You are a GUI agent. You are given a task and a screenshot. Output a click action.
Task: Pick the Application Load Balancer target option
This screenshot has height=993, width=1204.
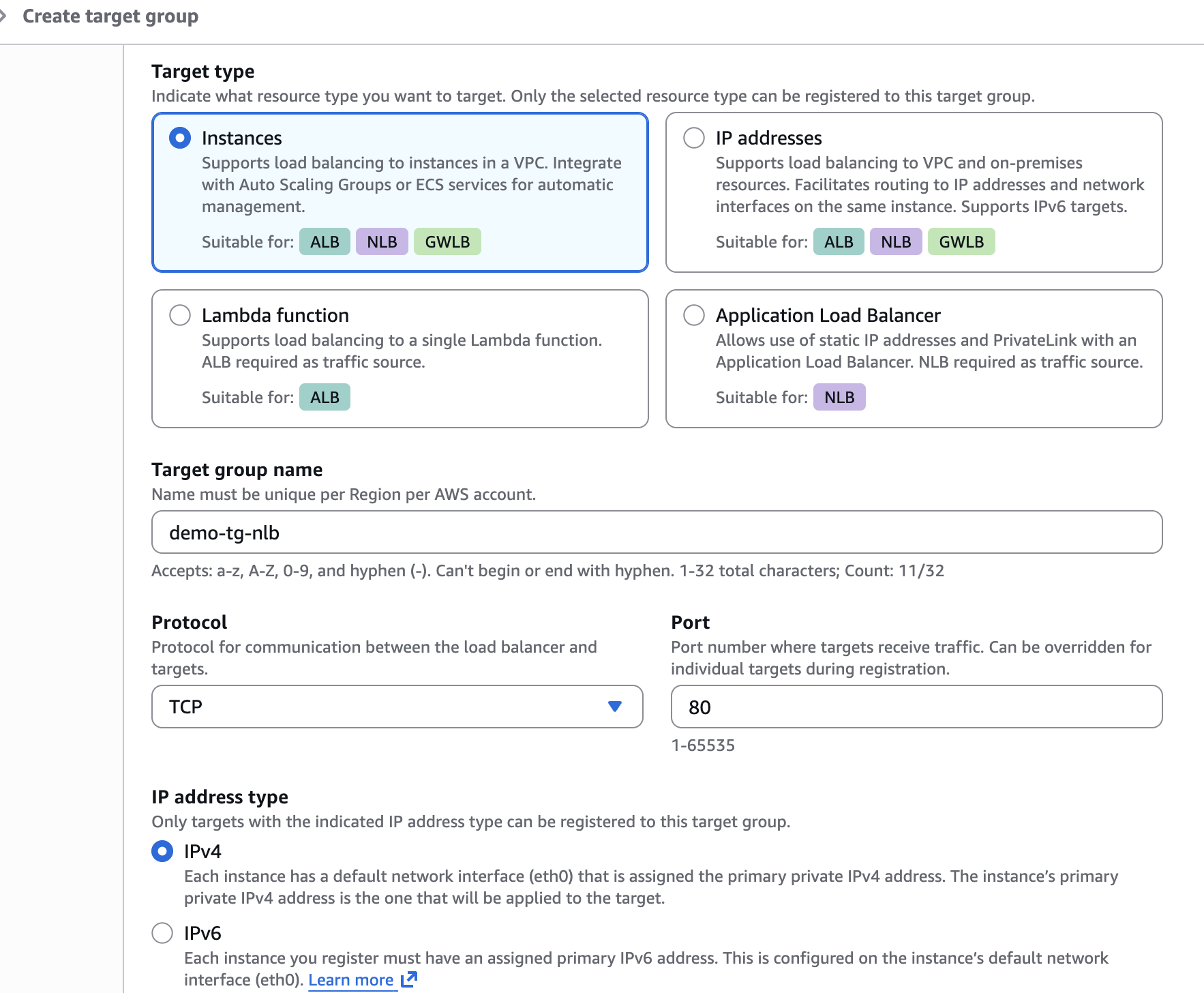coord(694,315)
